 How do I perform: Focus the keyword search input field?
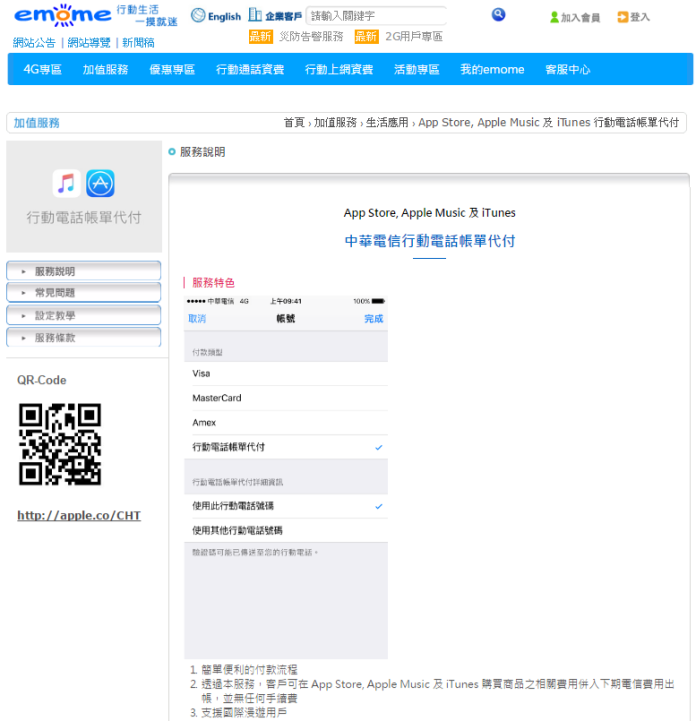[376, 16]
